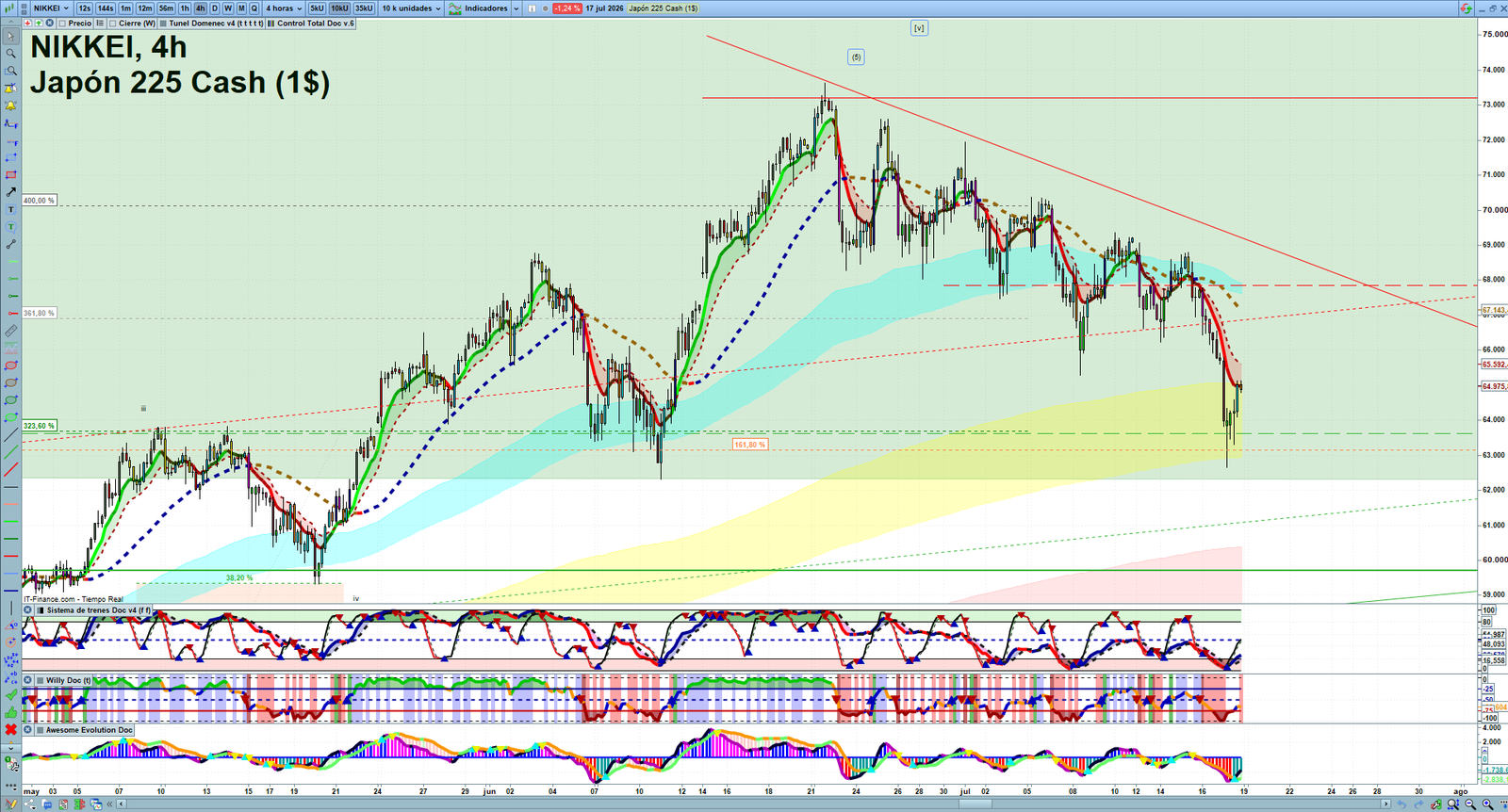
Task: Click the 400,00 % Fibonacci label
Action: (39, 201)
